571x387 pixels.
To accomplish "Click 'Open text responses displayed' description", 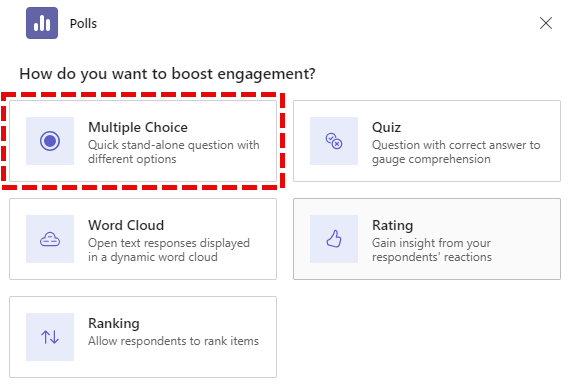I will [x=169, y=243].
